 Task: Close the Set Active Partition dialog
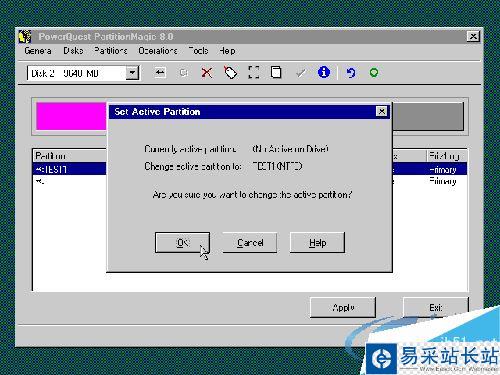(x=382, y=111)
